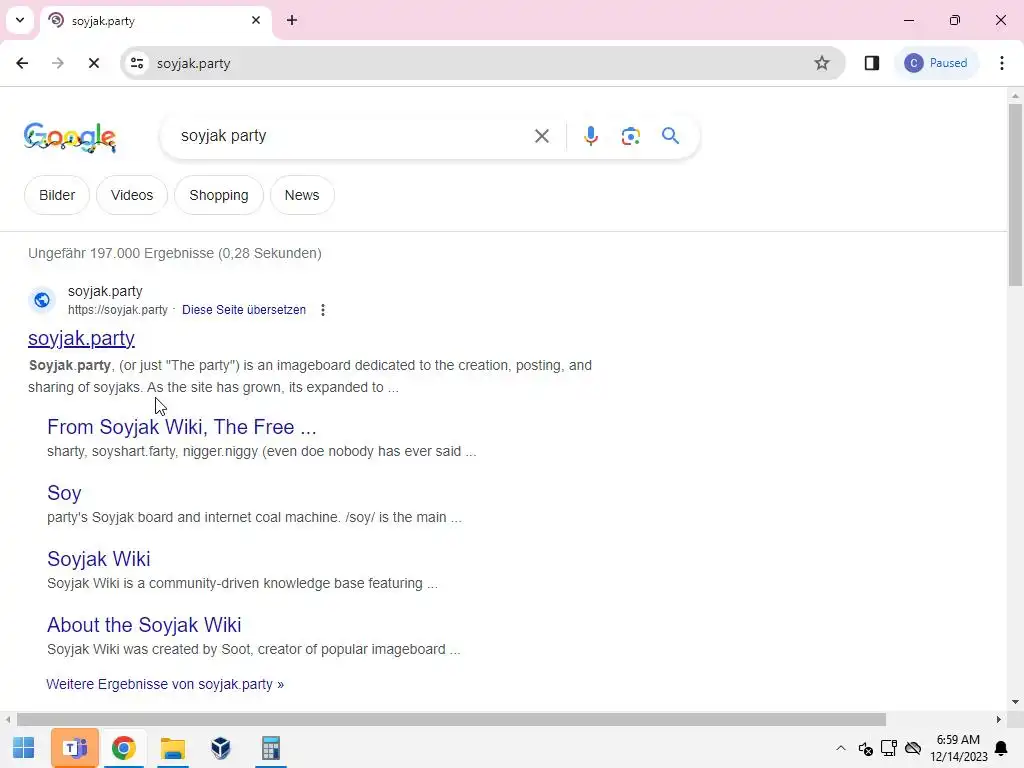Viewport: 1024px width, 768px height.
Task: Open VirtualBox from taskbar
Action: [x=221, y=748]
